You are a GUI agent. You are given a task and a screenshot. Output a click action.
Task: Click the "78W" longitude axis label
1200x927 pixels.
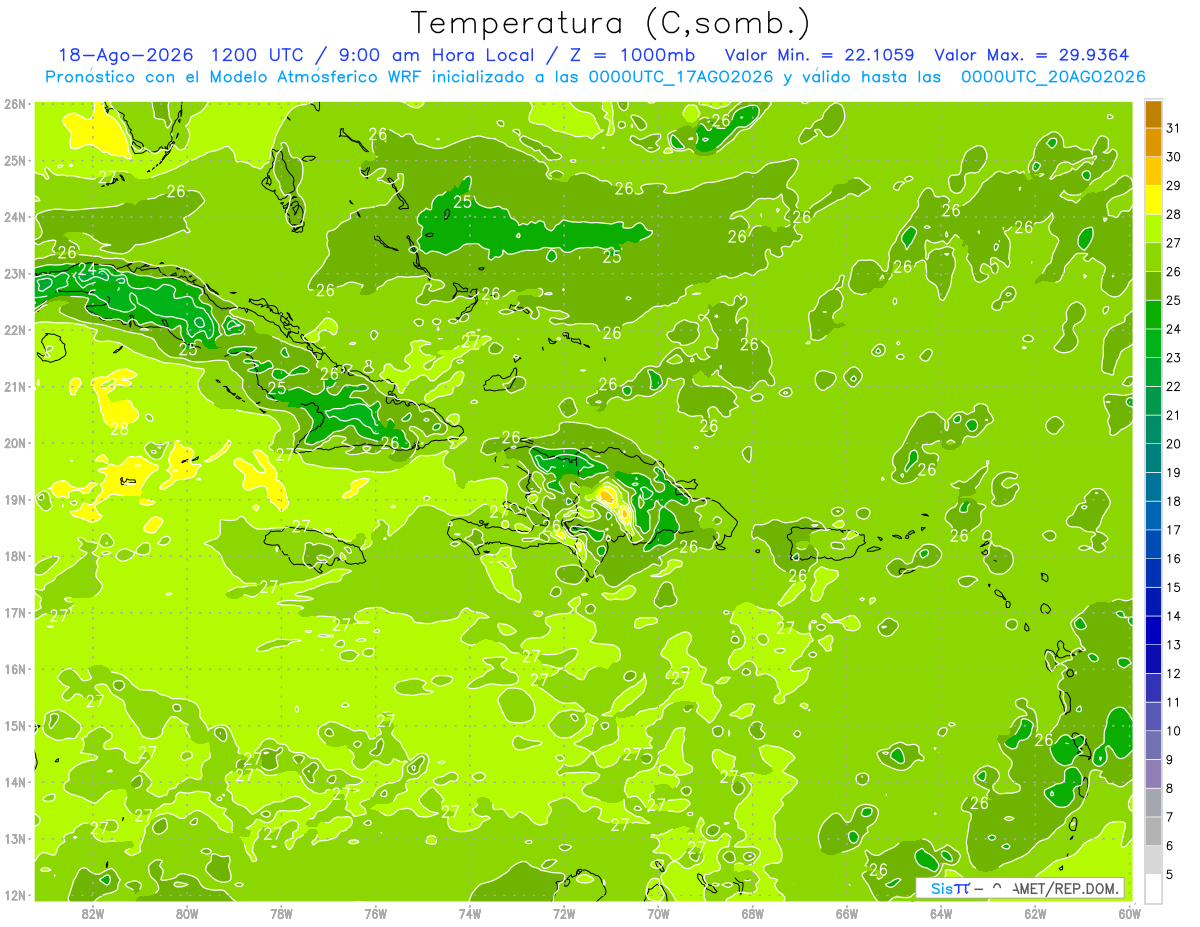point(281,912)
